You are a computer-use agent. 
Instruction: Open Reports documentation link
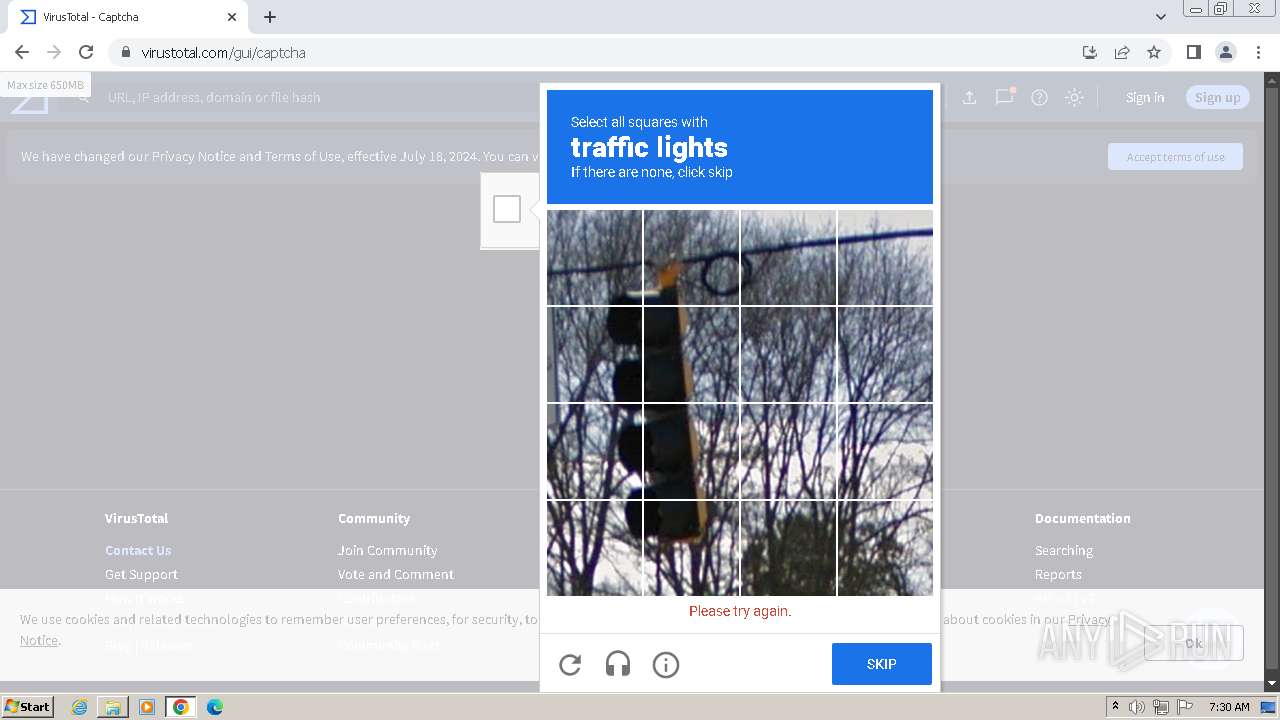click(1058, 574)
